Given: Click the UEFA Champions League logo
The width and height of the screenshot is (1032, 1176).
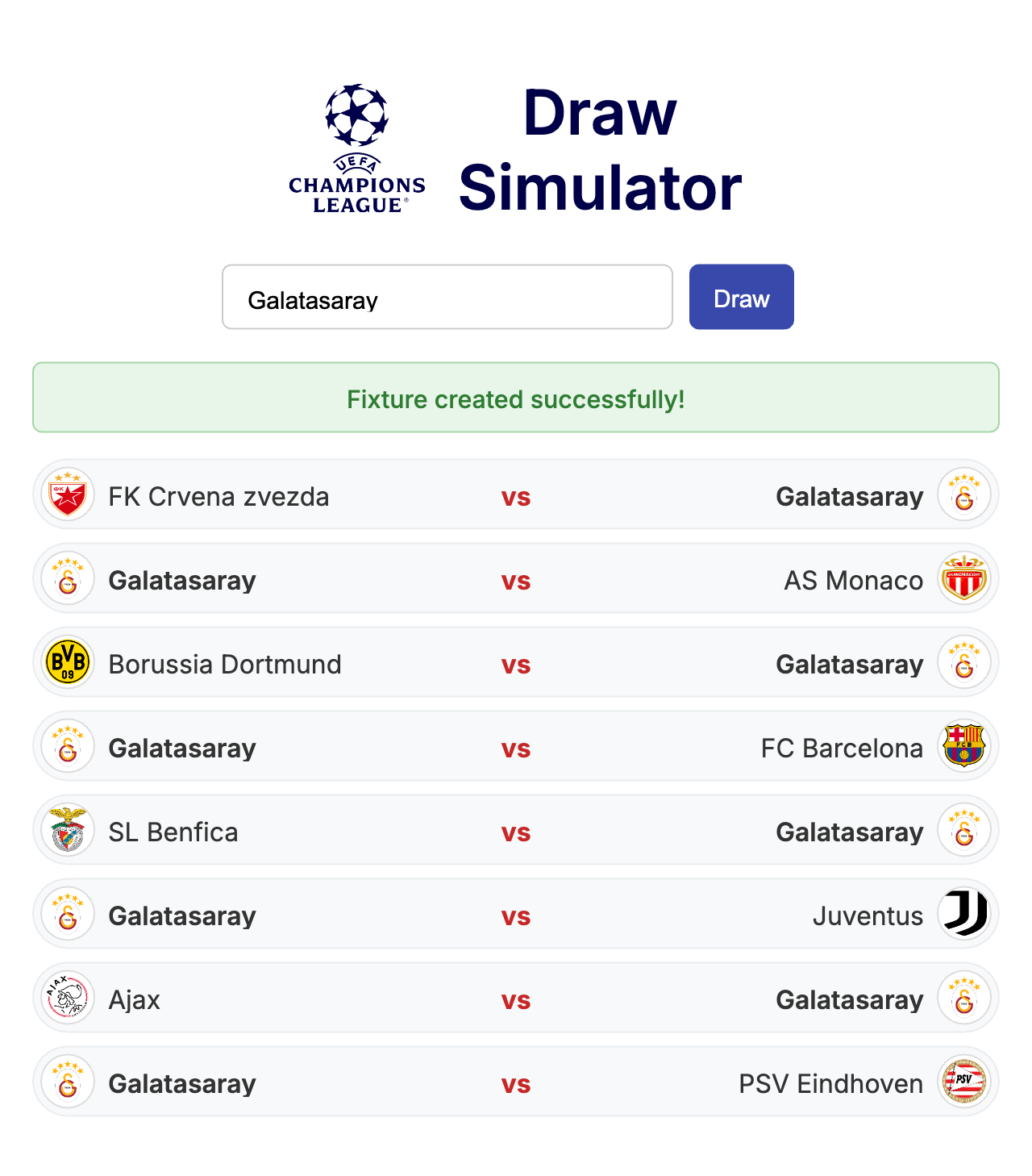Looking at the screenshot, I should pos(357,149).
